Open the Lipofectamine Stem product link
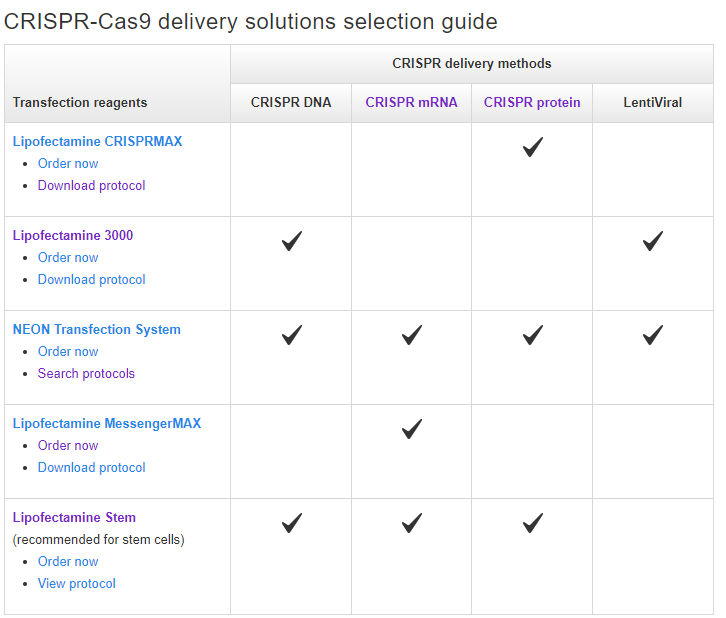 point(74,517)
